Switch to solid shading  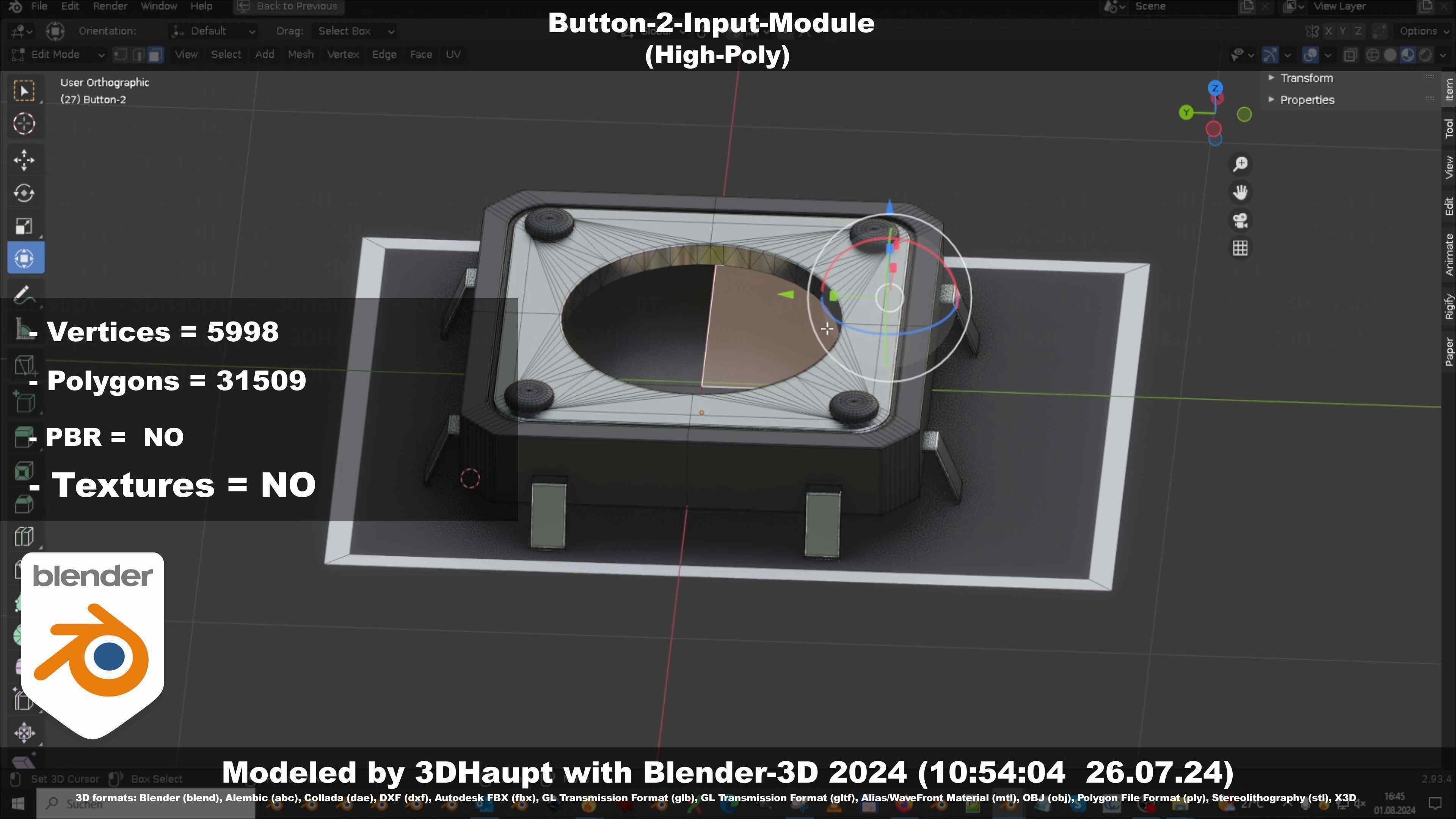coord(1390,55)
